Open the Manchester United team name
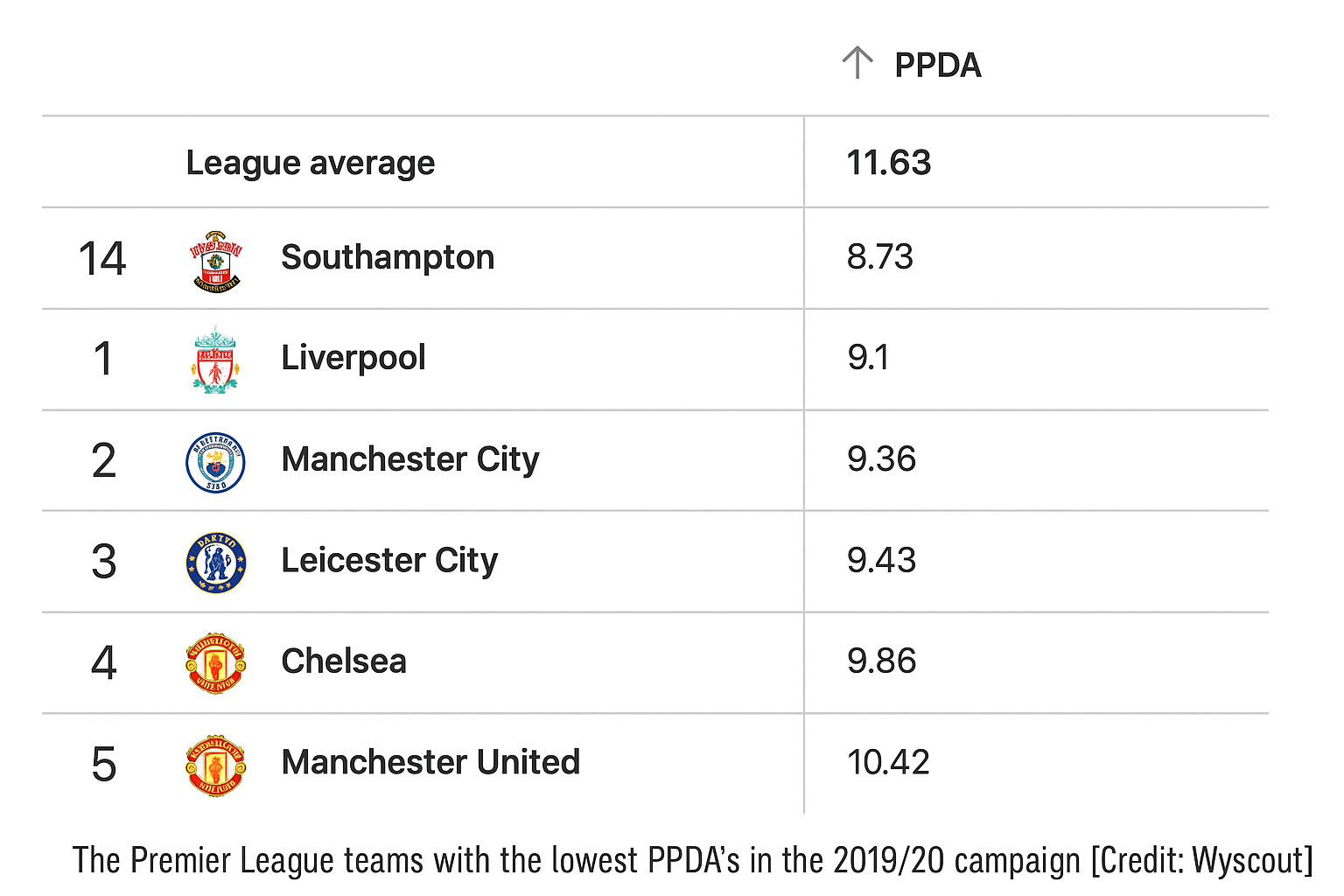Screen dimensions: 1344x896 (x=430, y=762)
